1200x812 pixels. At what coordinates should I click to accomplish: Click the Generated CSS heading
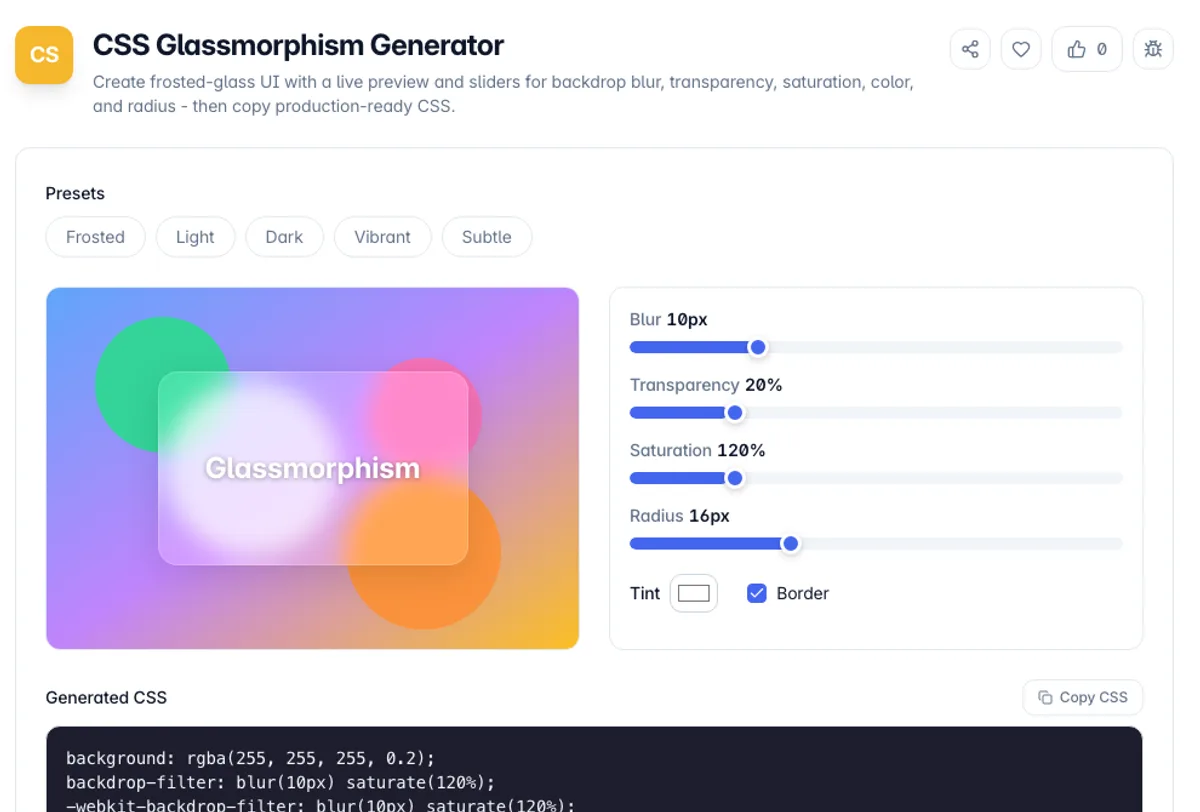[106, 697]
